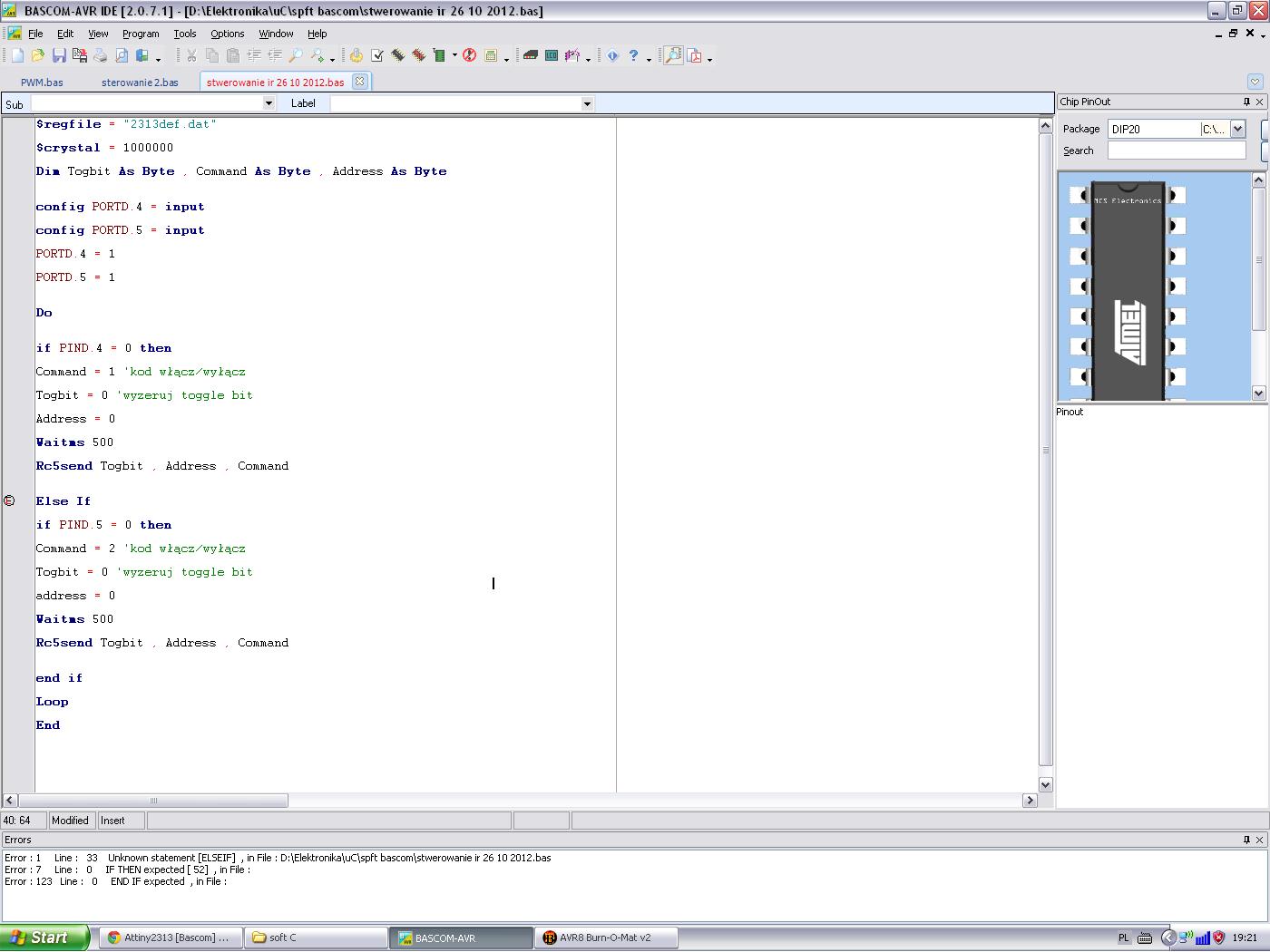Click the Save file floppy disk icon
Screen dimensions: 1270x952
[59, 56]
